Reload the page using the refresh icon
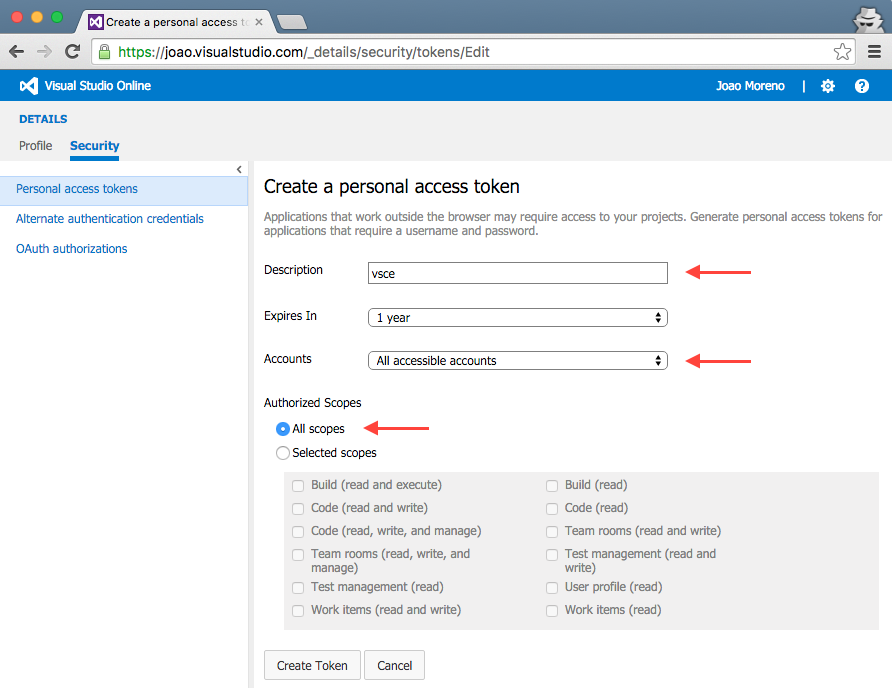 pos(72,52)
